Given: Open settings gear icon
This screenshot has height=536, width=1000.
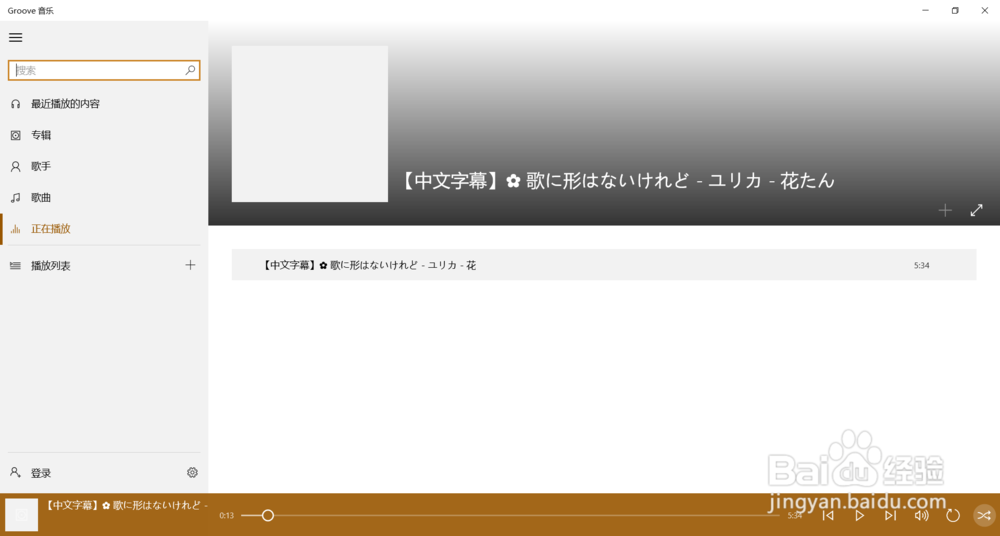Looking at the screenshot, I should 192,472.
